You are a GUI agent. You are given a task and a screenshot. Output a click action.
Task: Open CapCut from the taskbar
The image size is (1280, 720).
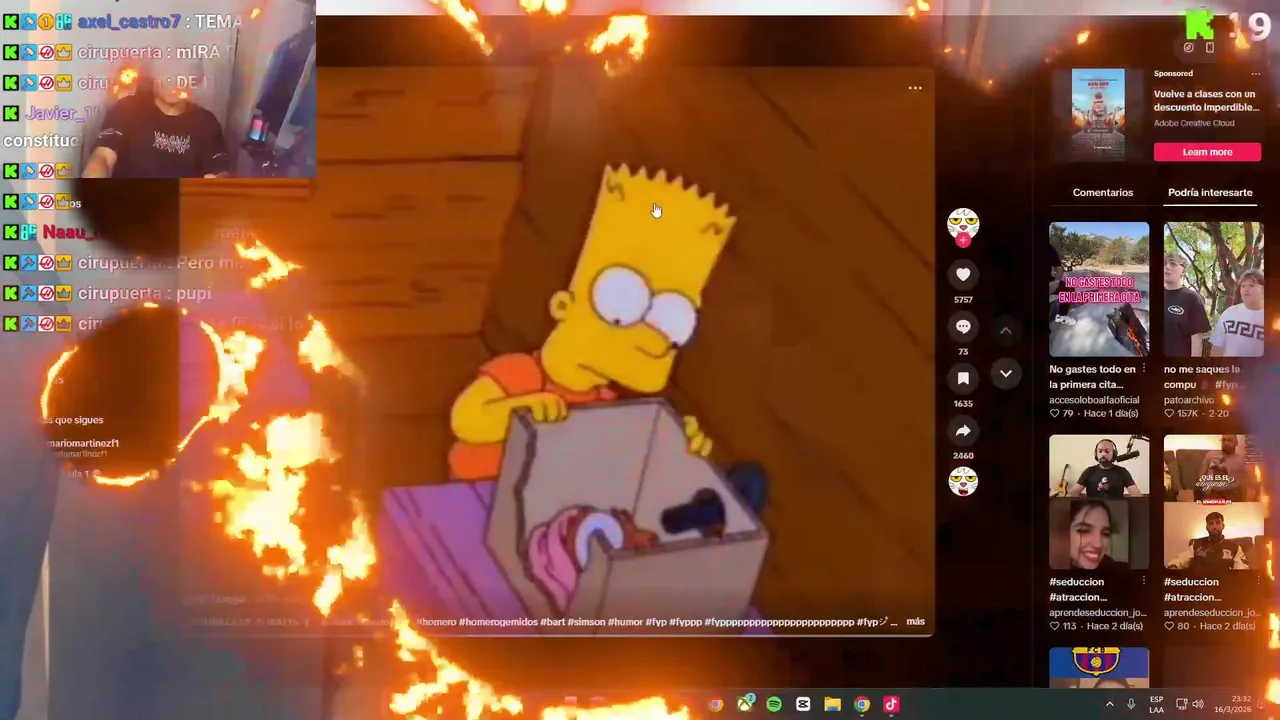[803, 705]
